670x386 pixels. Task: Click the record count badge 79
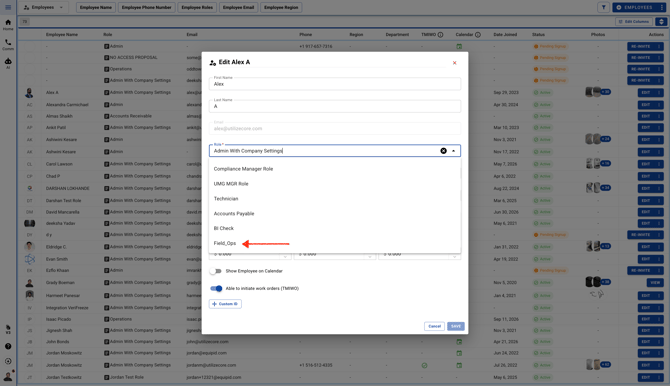(x=25, y=21)
